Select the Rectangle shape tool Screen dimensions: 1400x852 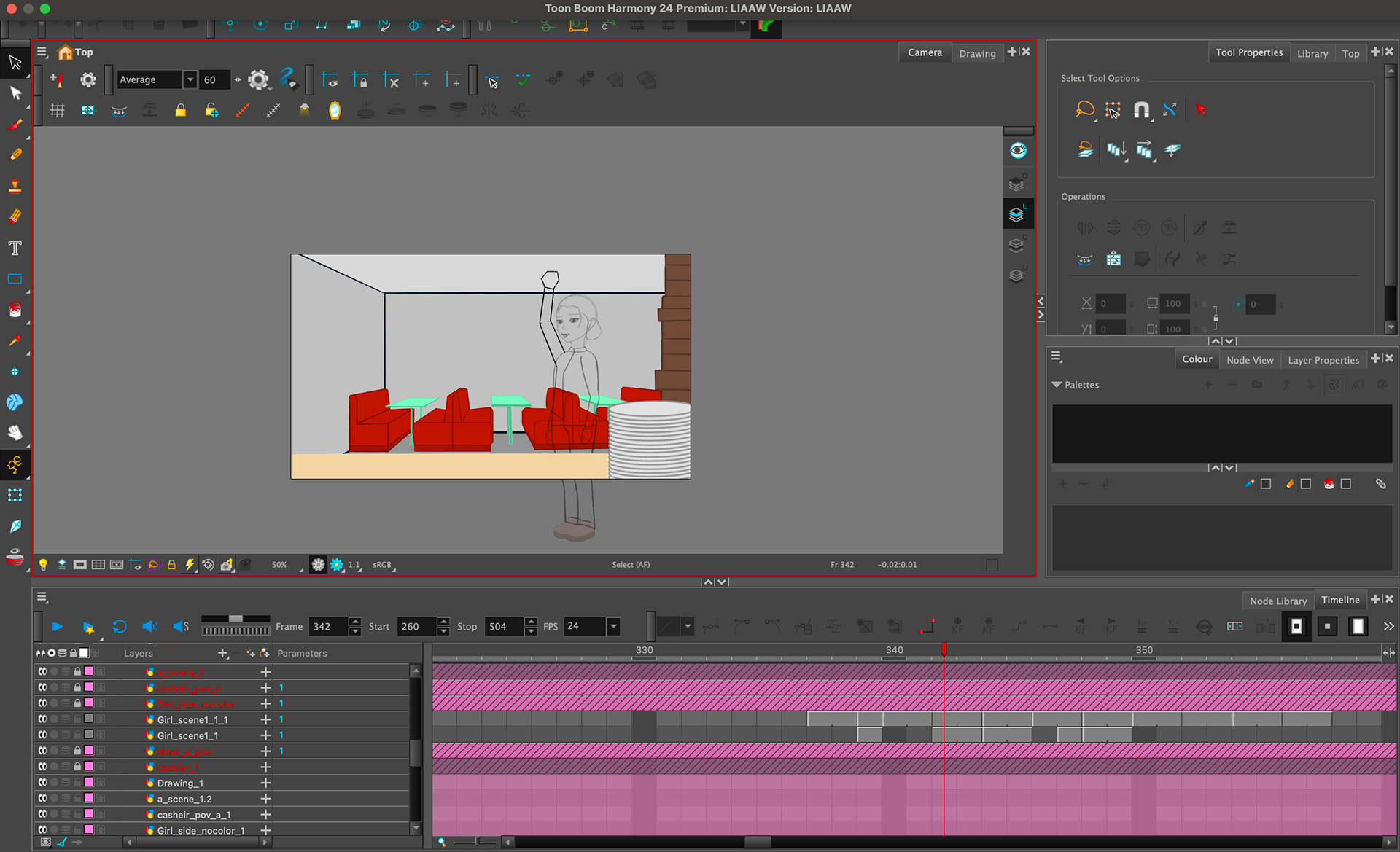(15, 279)
